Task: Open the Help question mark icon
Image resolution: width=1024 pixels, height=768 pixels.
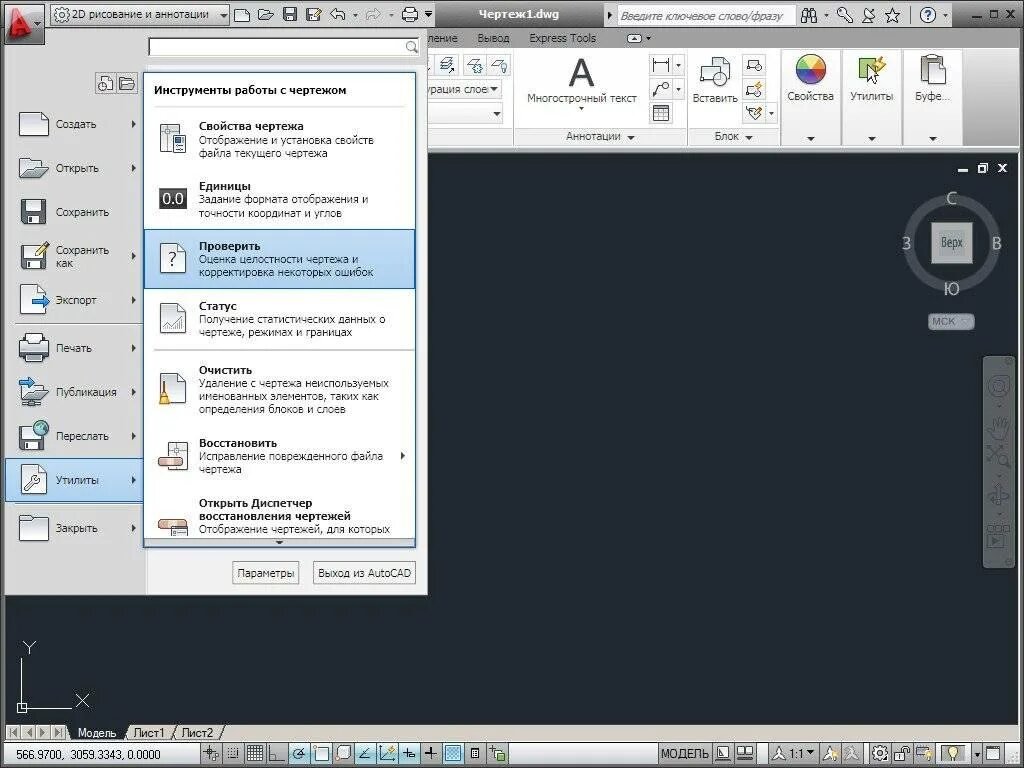Action: click(x=927, y=15)
